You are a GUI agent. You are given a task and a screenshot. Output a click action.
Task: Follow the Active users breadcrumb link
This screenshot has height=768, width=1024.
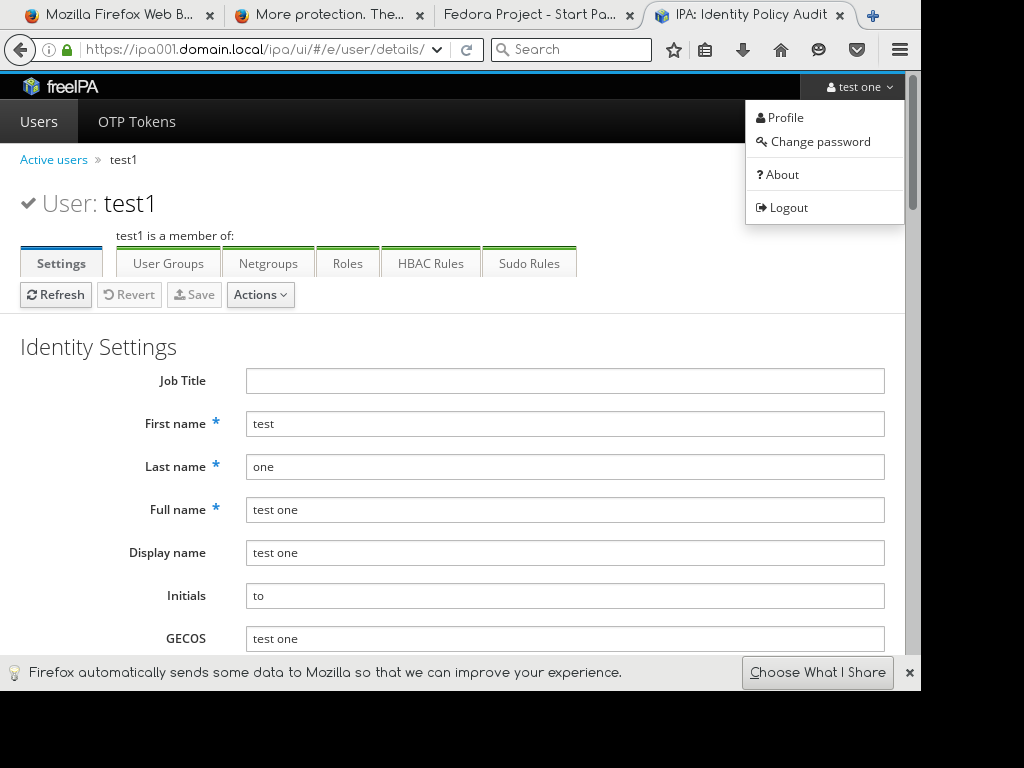pyautogui.click(x=54, y=160)
